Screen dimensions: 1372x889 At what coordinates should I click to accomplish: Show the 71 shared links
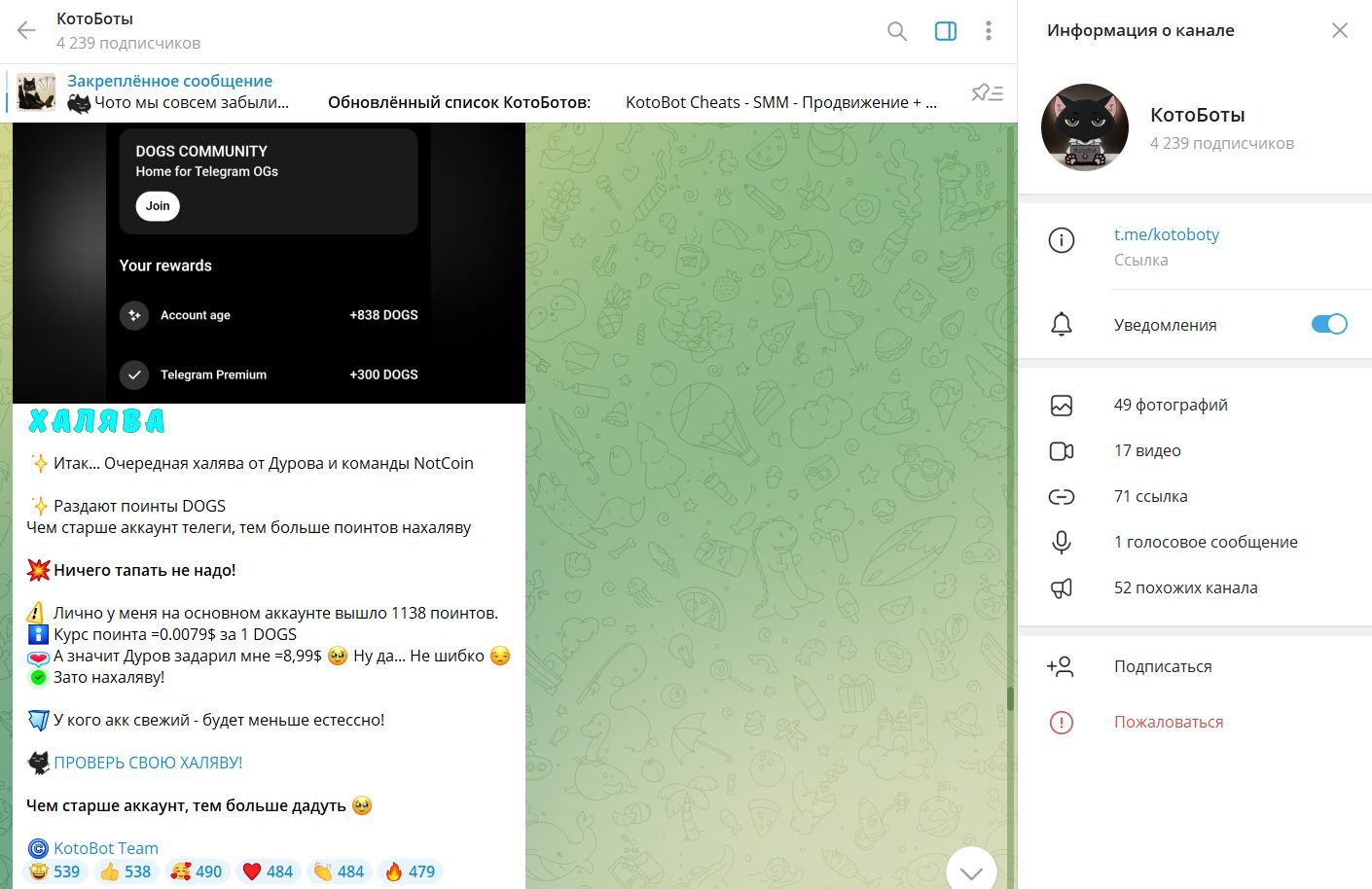coord(1150,497)
